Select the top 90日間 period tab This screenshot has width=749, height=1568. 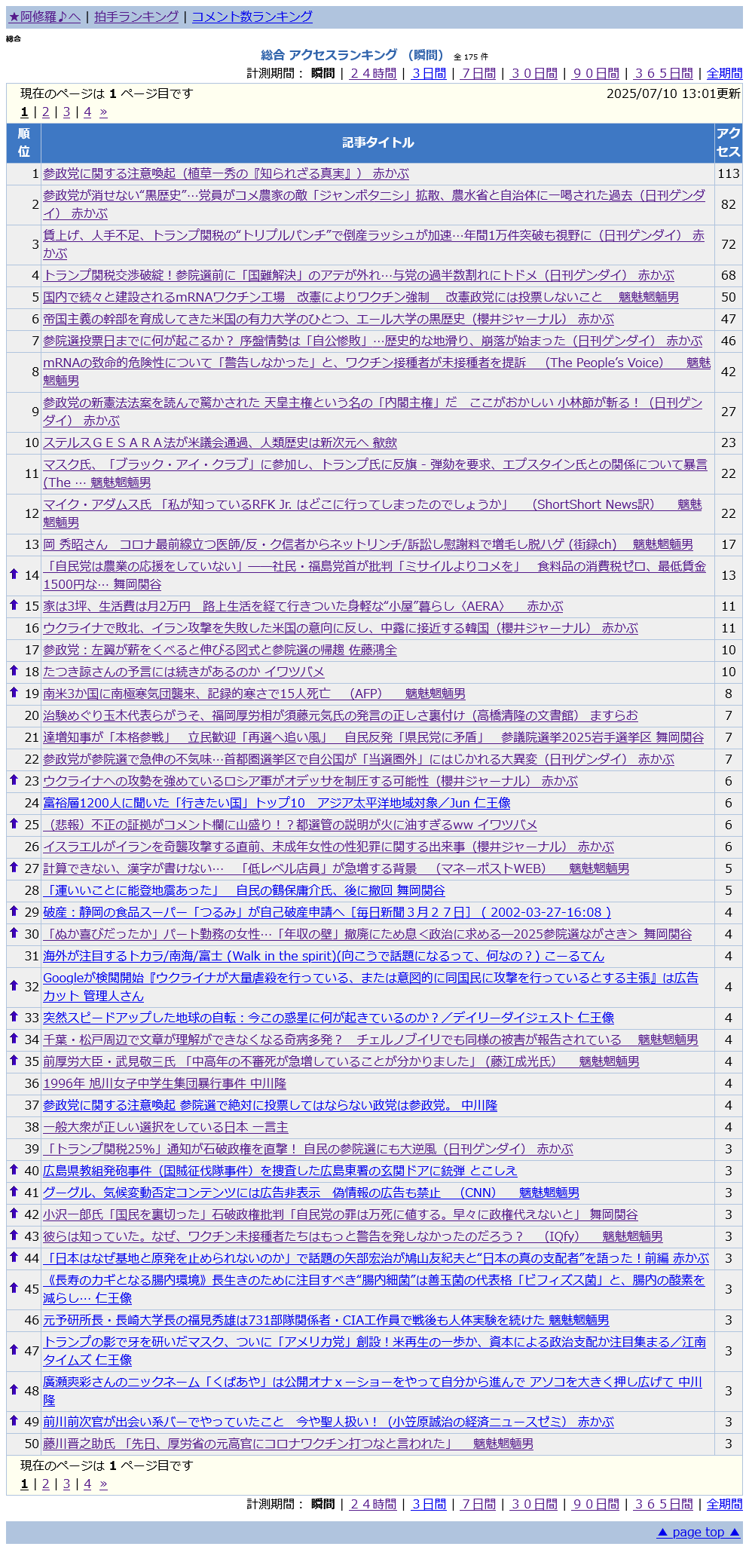596,73
